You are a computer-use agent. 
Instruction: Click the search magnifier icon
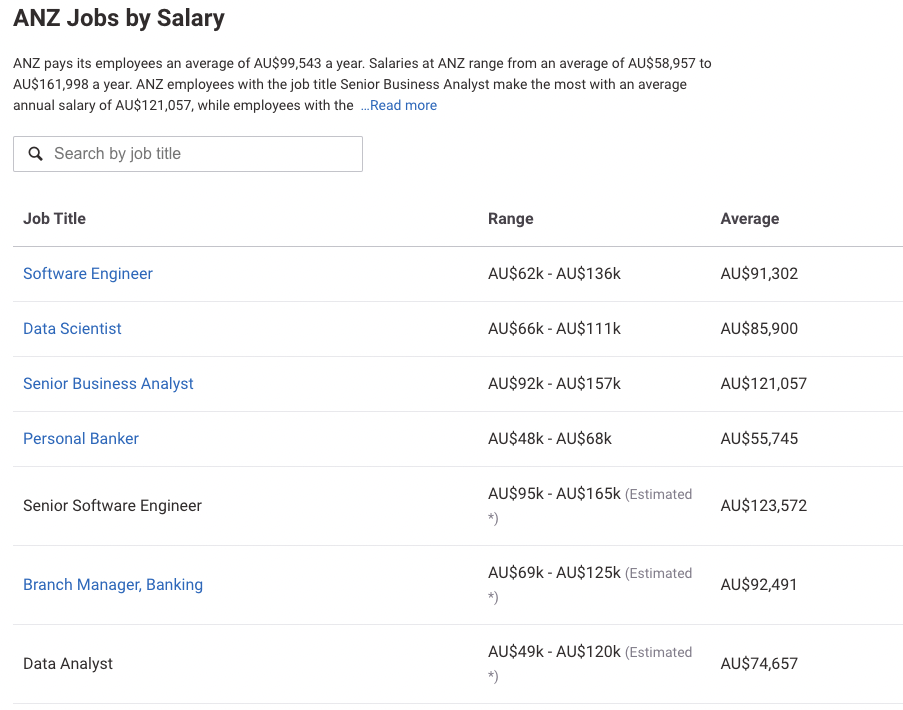(36, 154)
